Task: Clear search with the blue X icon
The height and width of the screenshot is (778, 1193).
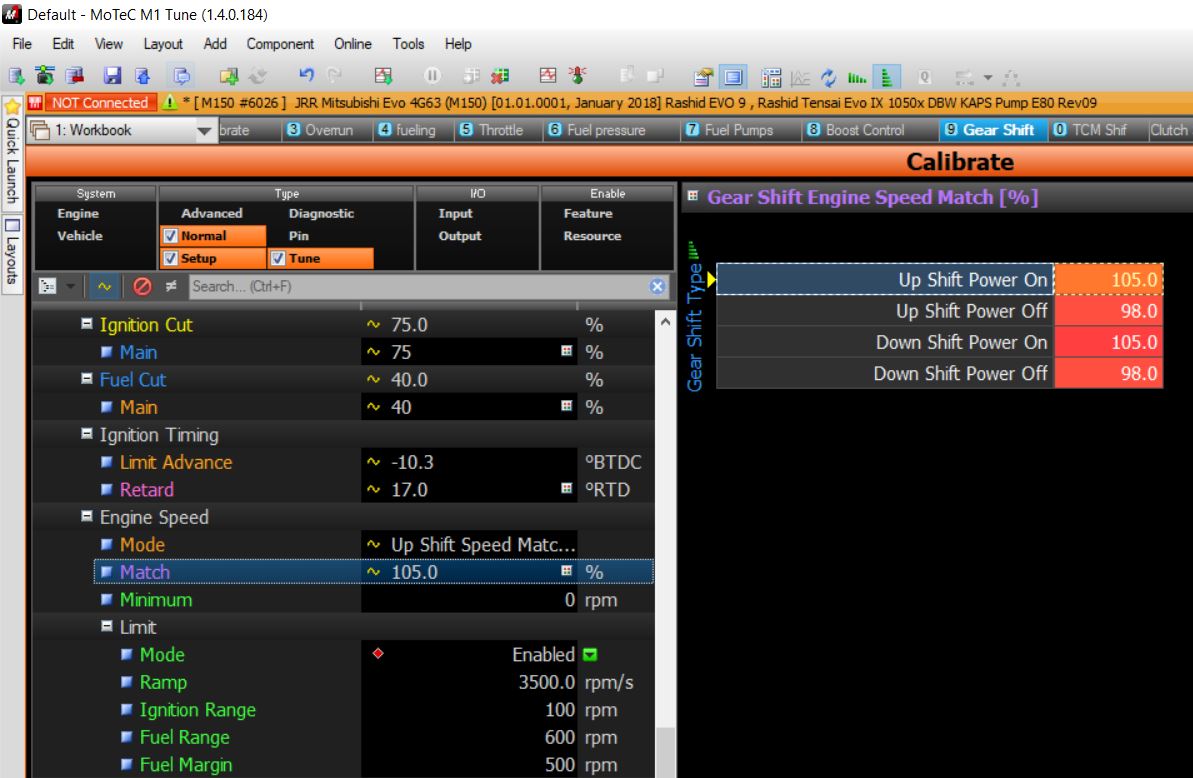Action: click(657, 287)
